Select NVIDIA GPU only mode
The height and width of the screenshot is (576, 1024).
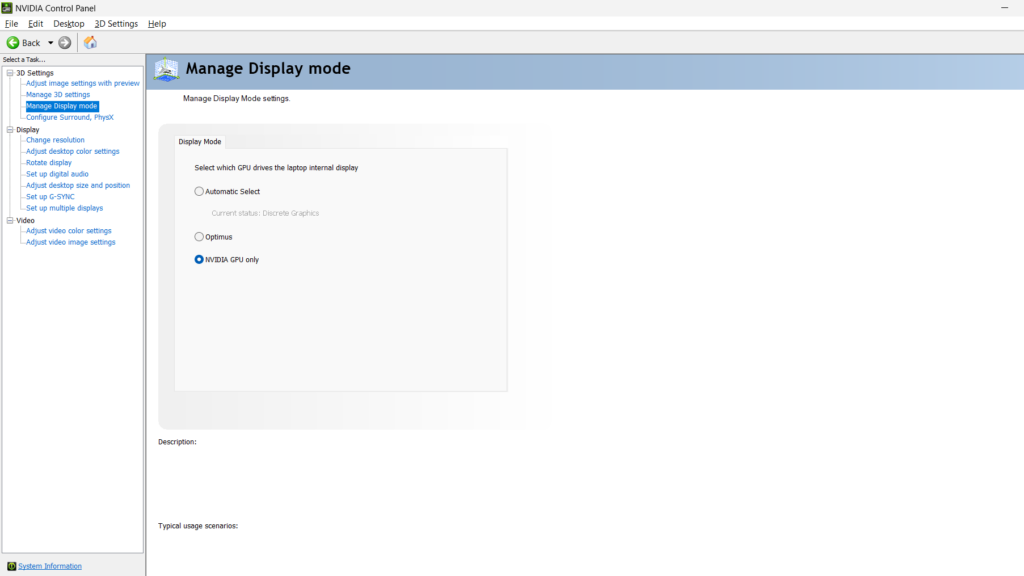198,260
